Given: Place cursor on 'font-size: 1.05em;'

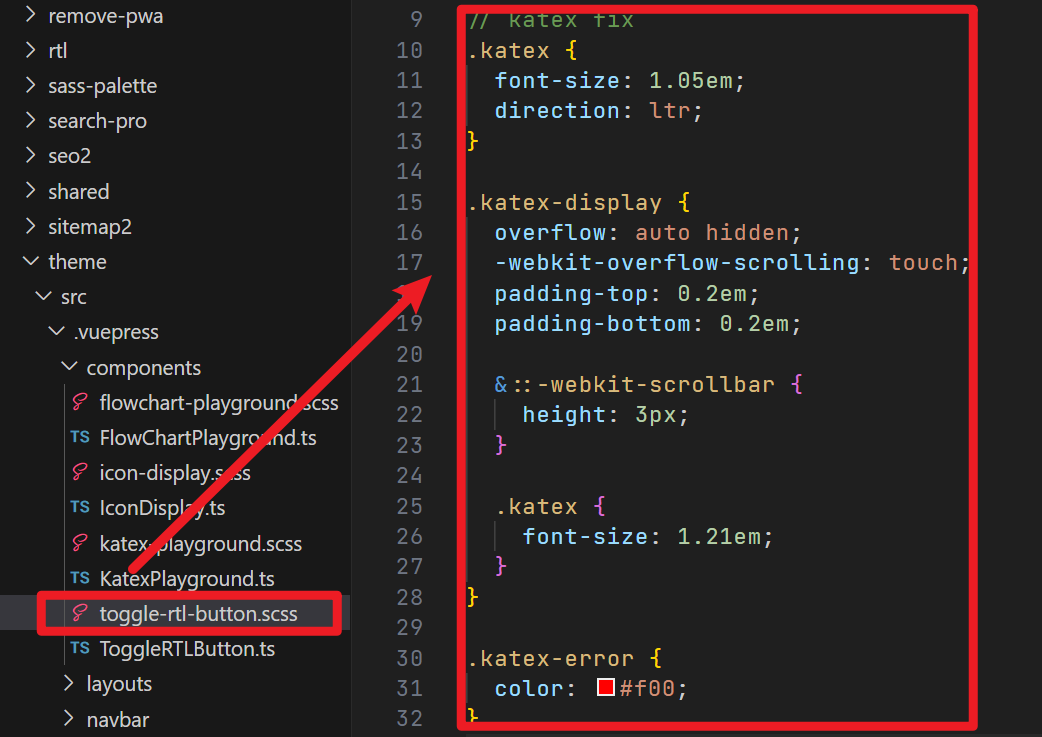Looking at the screenshot, I should click(620, 80).
